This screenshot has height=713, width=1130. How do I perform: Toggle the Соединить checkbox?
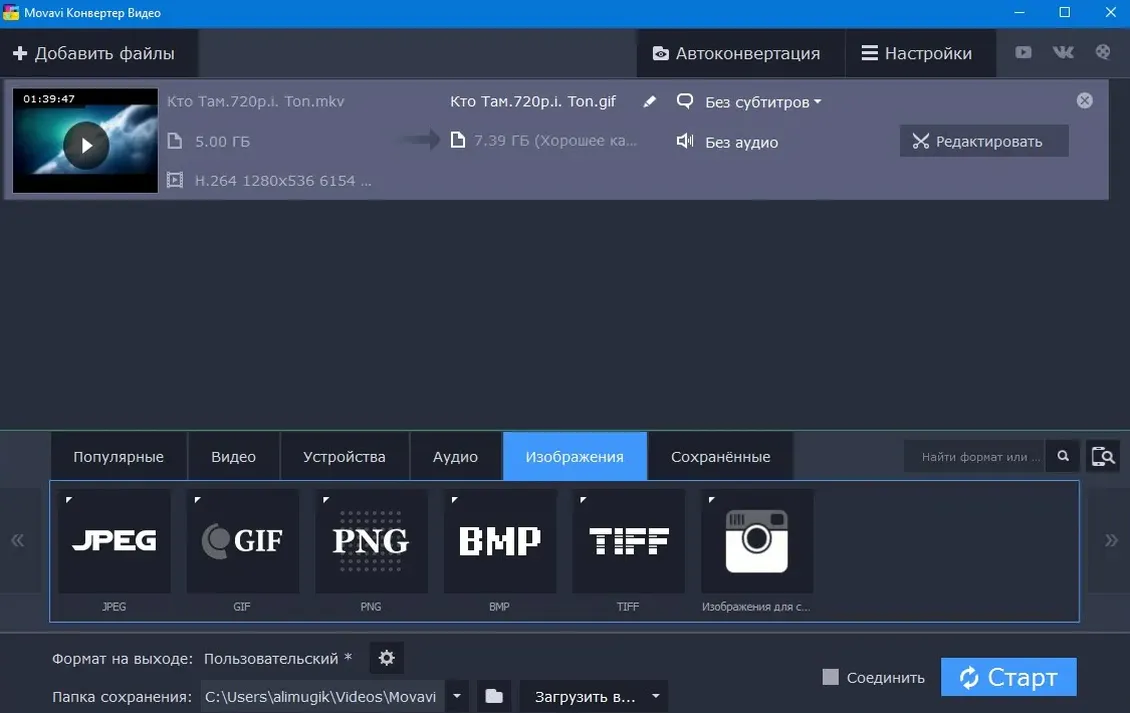tap(831, 677)
